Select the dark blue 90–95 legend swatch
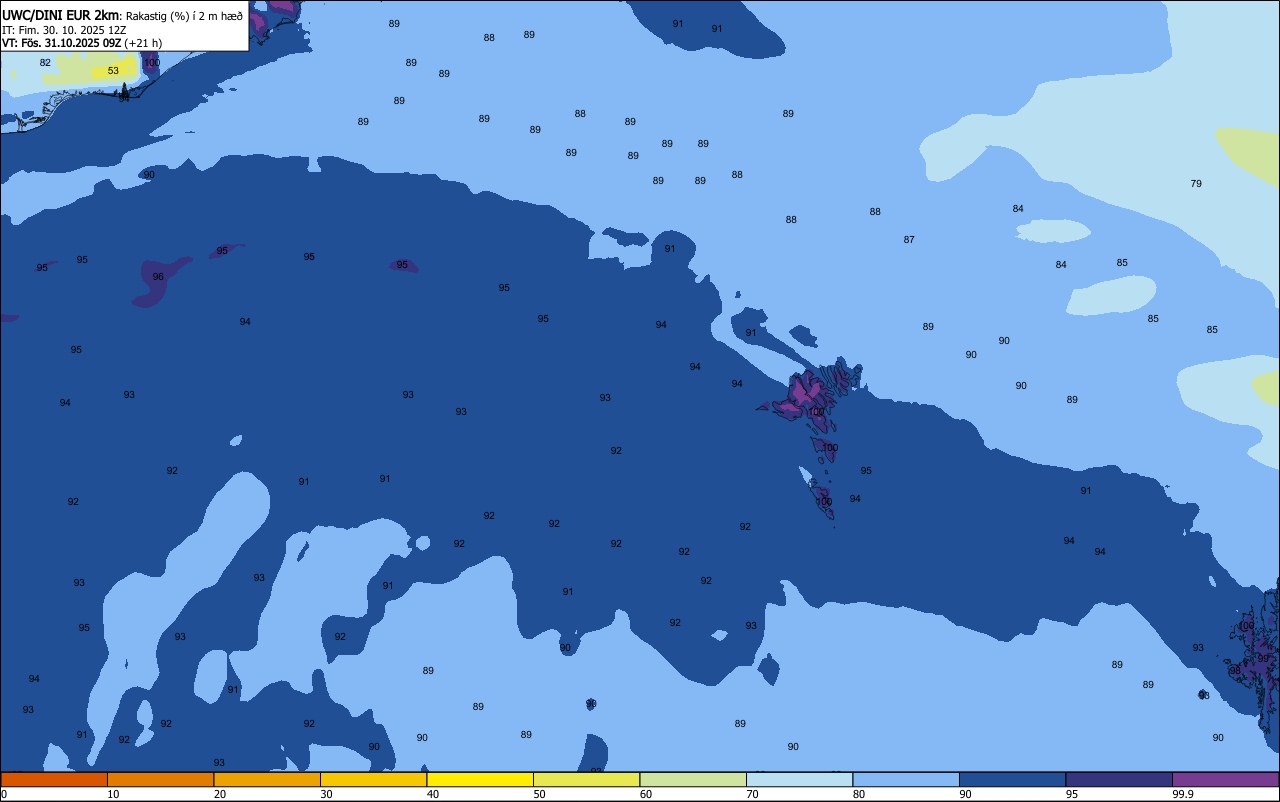This screenshot has width=1280, height=802. [1012, 779]
